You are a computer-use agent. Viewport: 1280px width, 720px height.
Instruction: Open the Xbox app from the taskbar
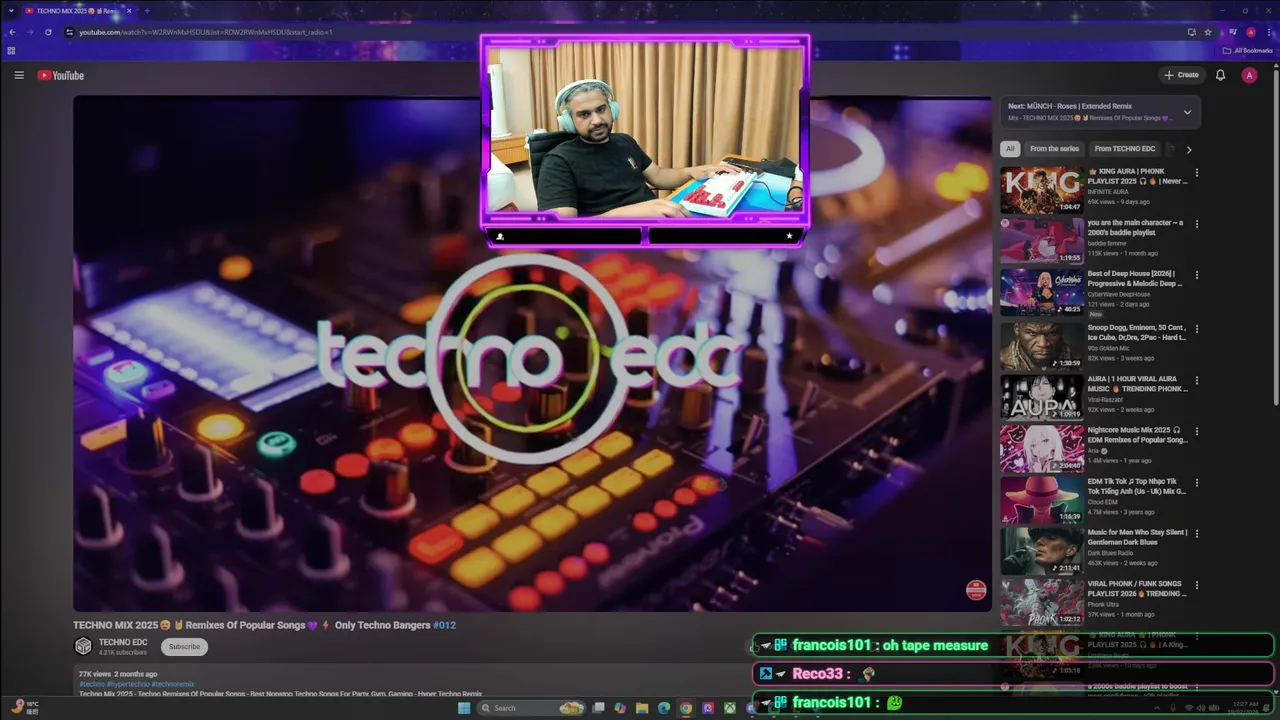click(x=730, y=708)
